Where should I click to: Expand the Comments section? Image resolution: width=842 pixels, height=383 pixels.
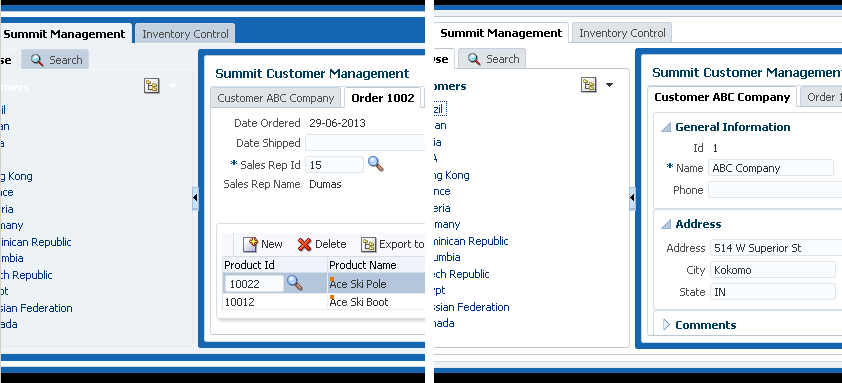click(x=666, y=324)
